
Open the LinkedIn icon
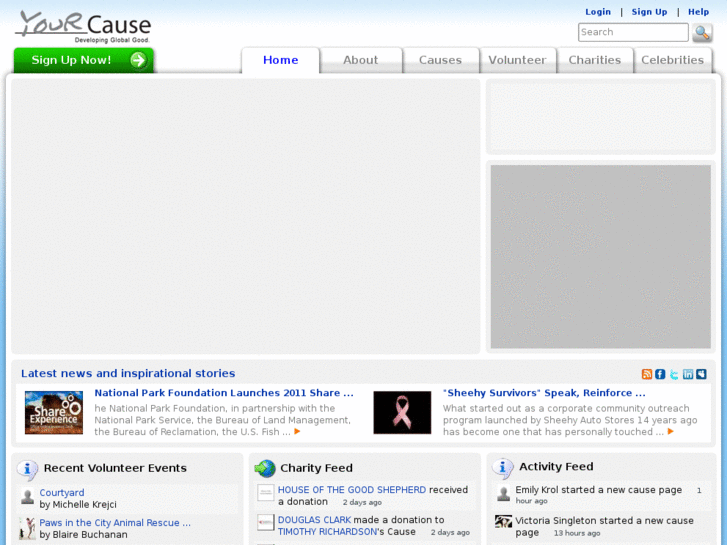pyautogui.click(x=688, y=374)
